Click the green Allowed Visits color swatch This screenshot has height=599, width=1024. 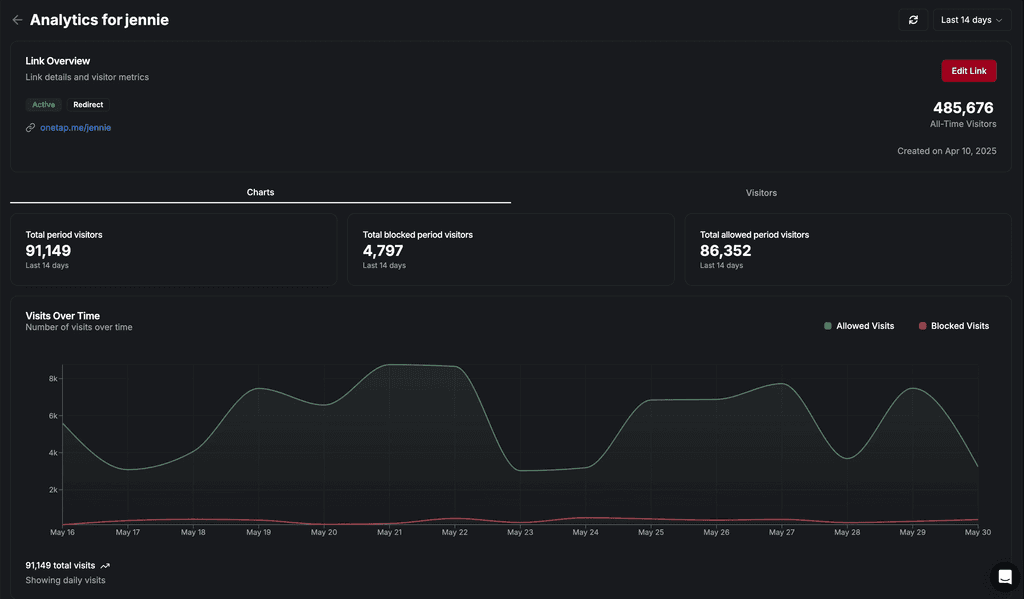pos(827,326)
